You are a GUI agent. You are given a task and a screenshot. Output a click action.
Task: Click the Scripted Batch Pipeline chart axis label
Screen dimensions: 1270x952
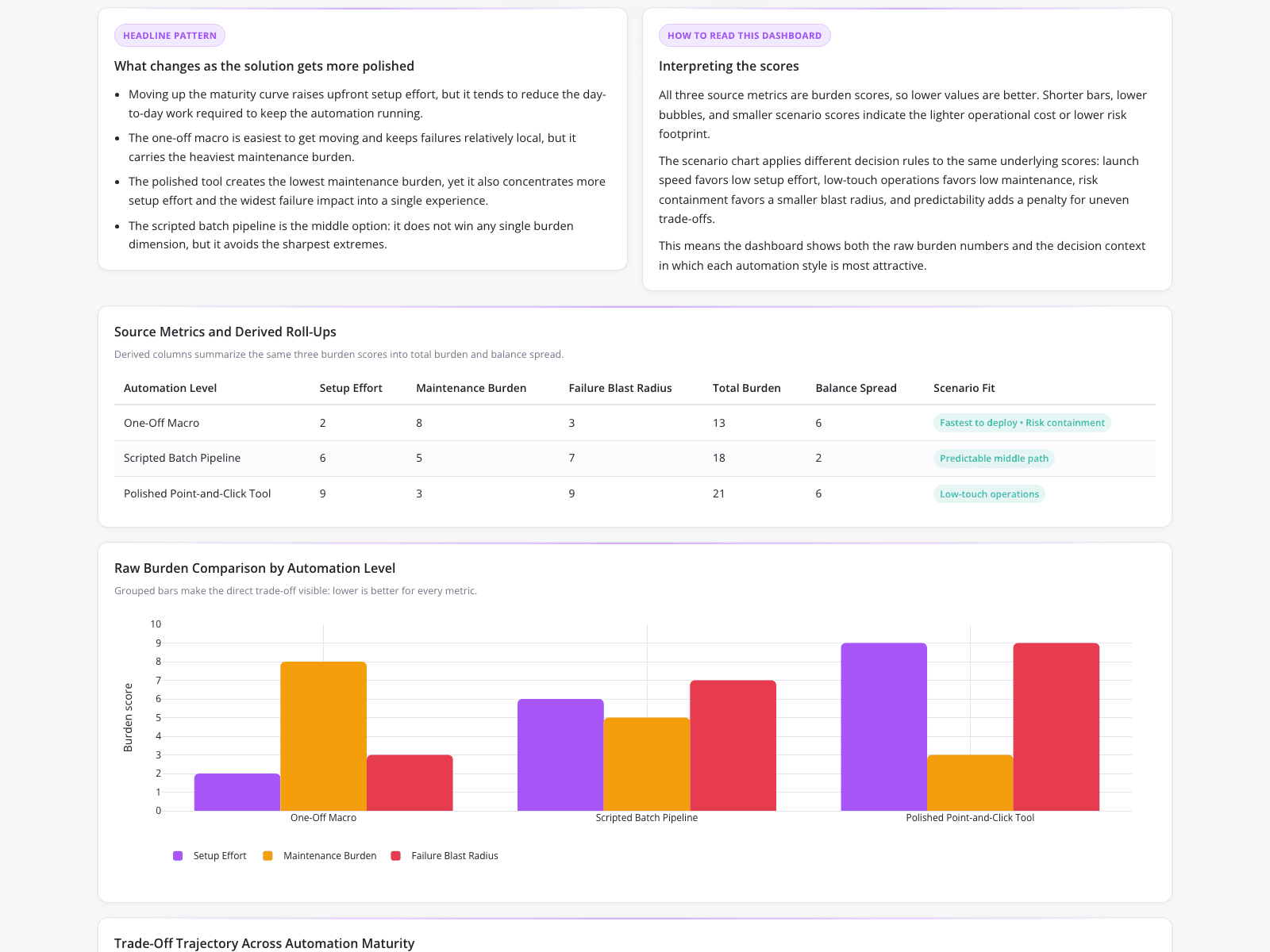(x=647, y=818)
